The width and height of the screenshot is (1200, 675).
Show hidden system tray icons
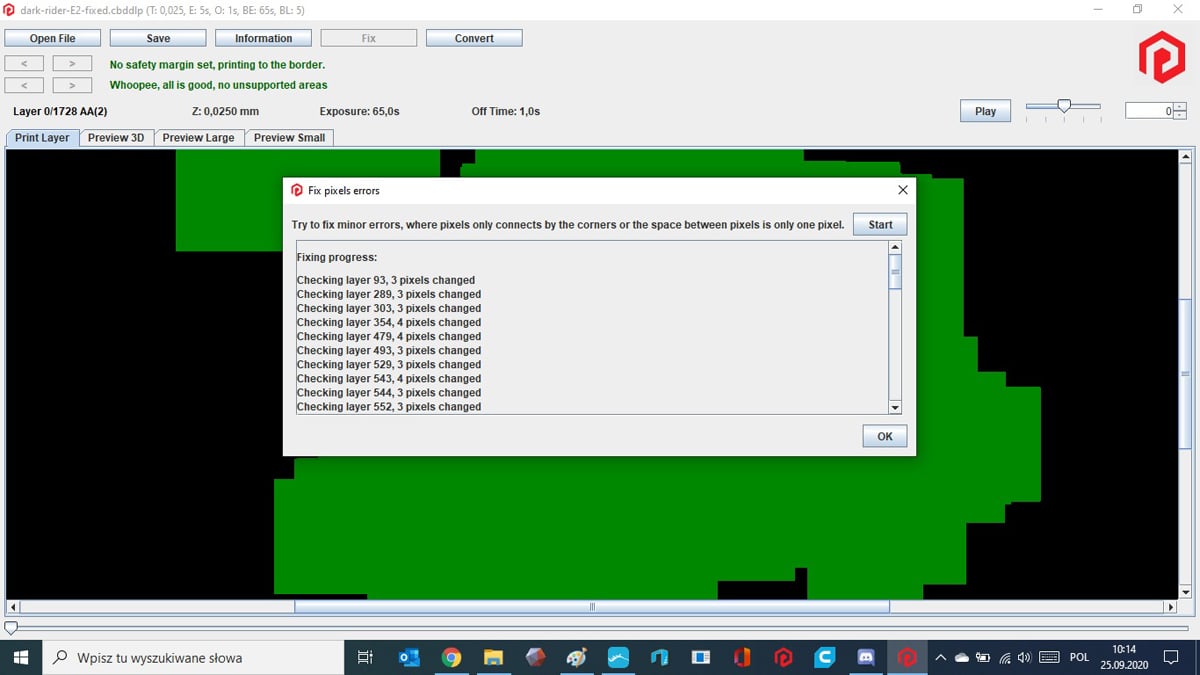click(x=940, y=657)
